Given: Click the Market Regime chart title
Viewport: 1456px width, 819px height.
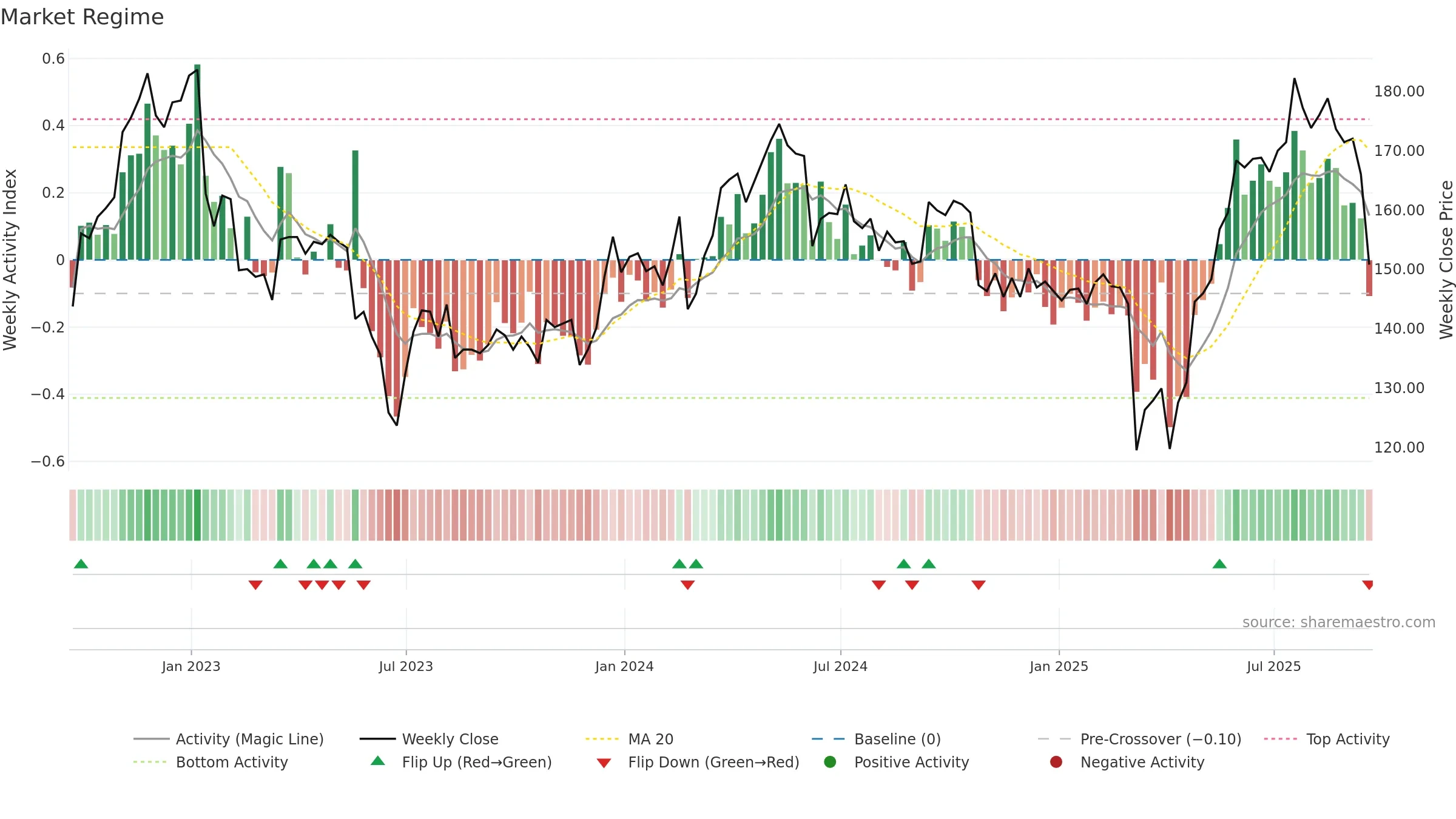Looking at the screenshot, I should tap(82, 17).
